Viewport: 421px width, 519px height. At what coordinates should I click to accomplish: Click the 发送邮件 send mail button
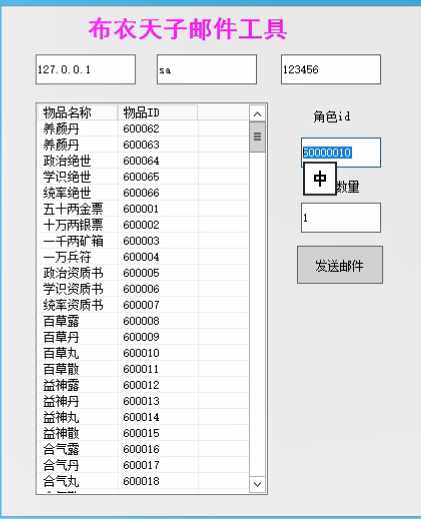340,265
